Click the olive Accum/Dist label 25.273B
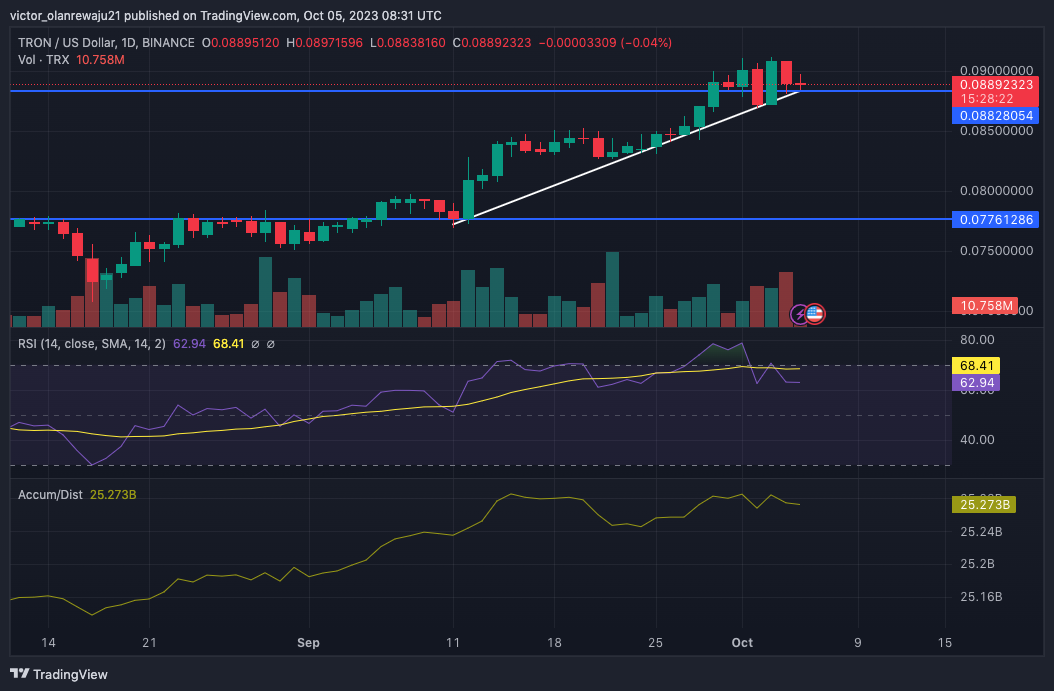Image resolution: width=1054 pixels, height=691 pixels. point(984,505)
